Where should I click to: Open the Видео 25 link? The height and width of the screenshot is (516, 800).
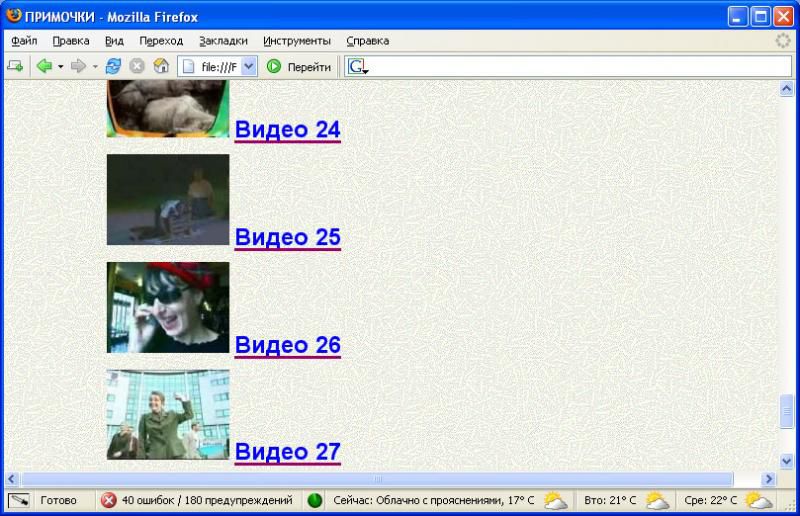(288, 237)
